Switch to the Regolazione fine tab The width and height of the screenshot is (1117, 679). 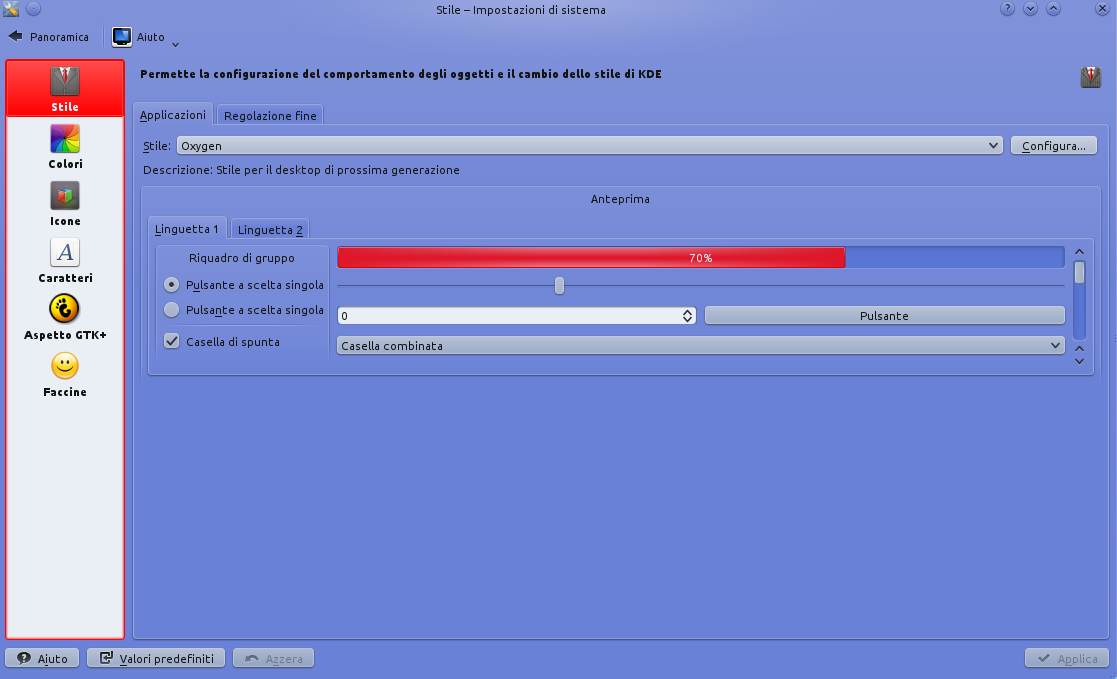coord(270,115)
